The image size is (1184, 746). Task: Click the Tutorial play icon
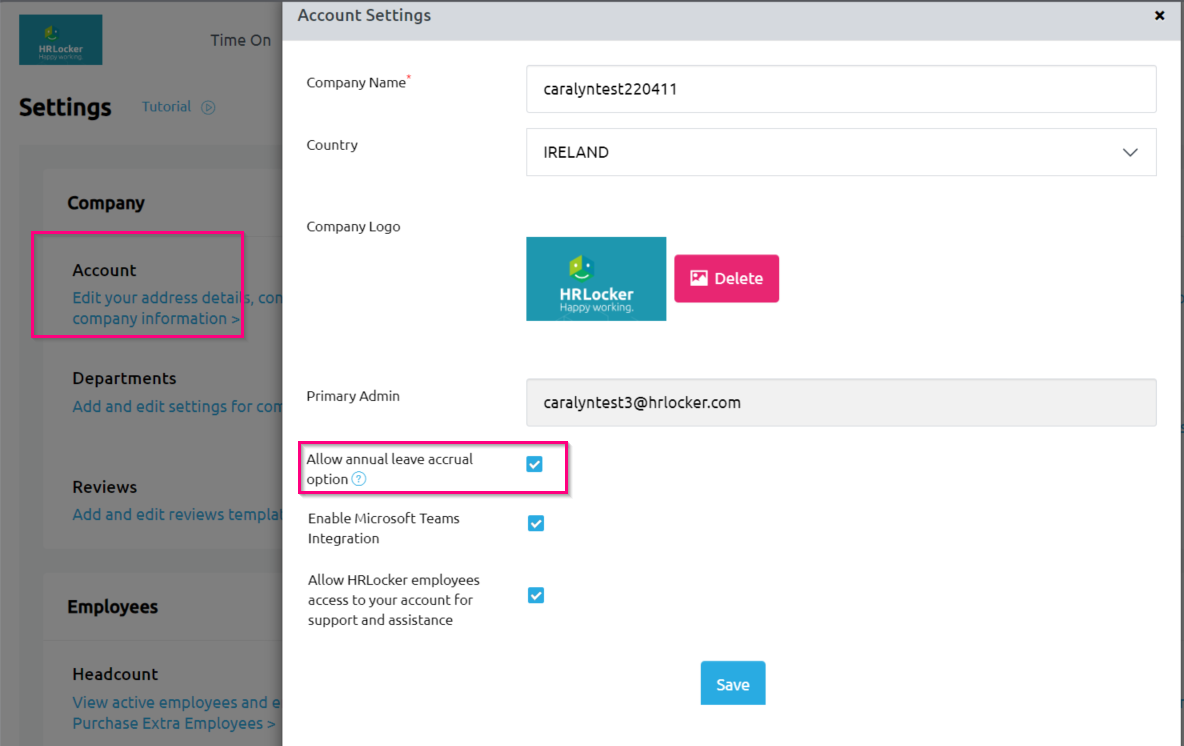[x=208, y=108]
